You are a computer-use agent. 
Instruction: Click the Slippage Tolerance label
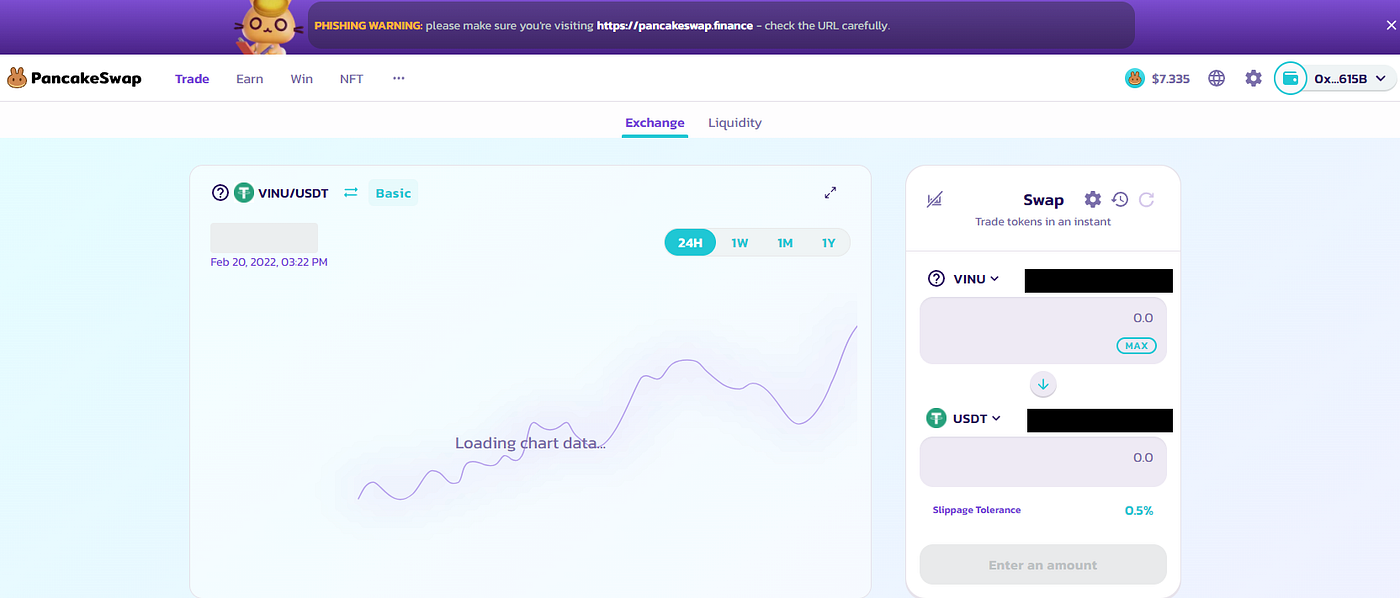pyautogui.click(x=977, y=510)
